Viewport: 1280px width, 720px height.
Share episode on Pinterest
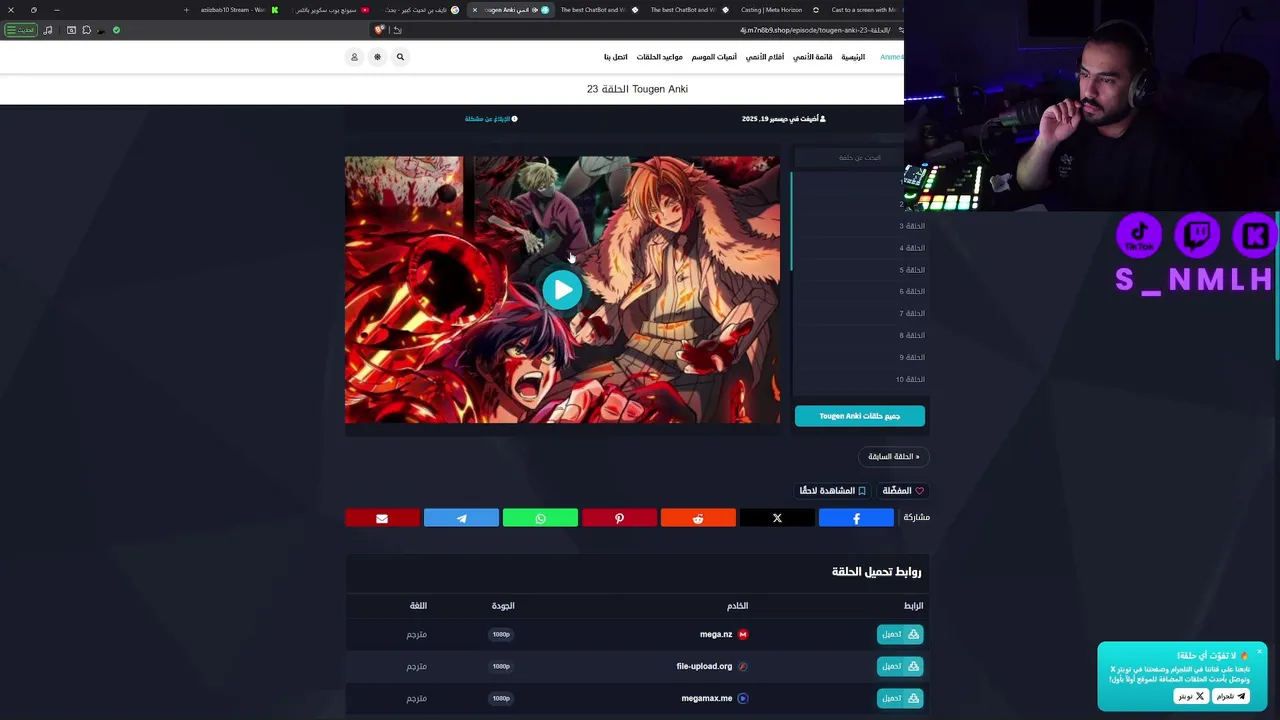coord(619,518)
